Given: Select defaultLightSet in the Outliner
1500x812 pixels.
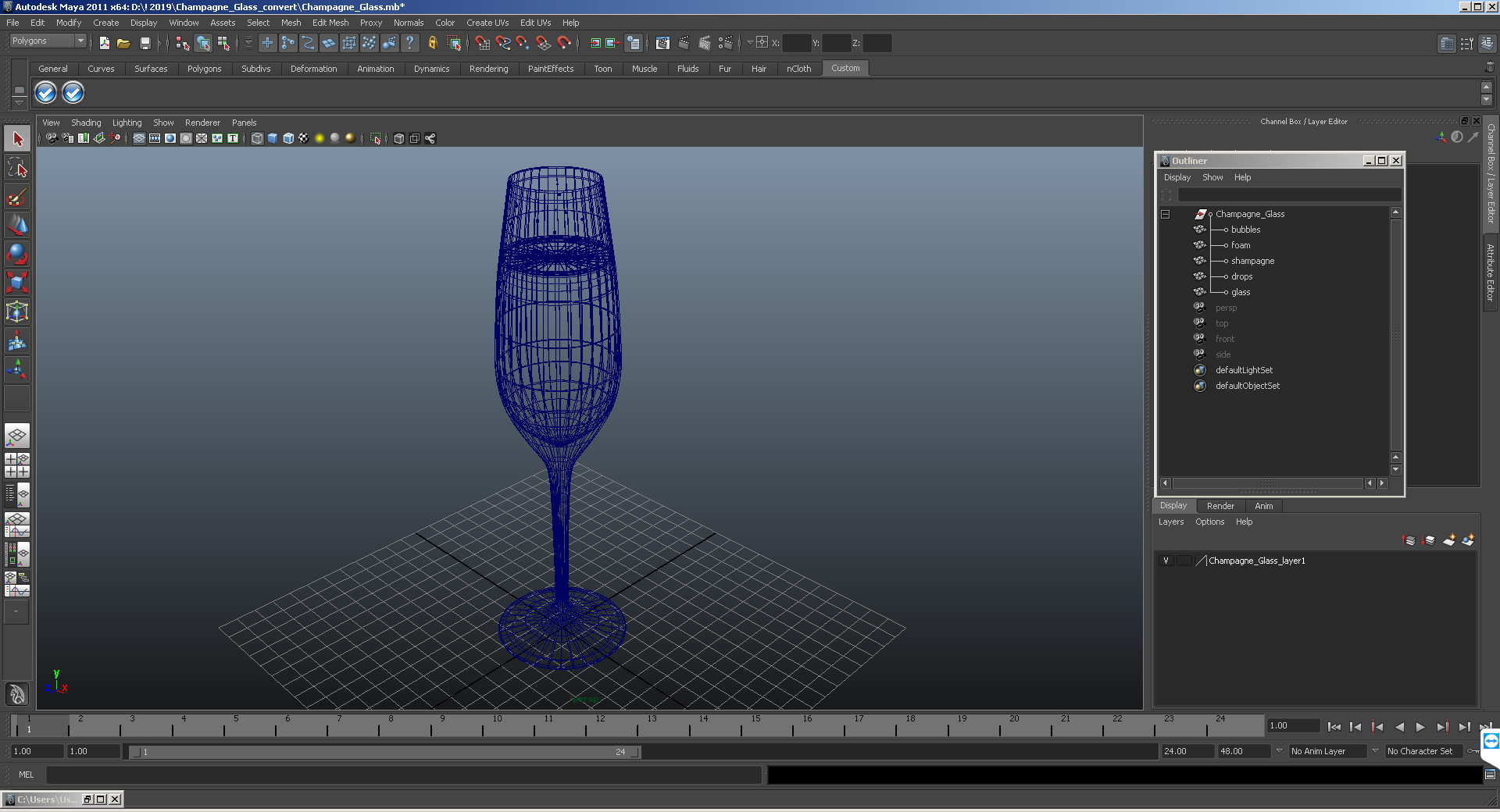Looking at the screenshot, I should coord(1244,370).
